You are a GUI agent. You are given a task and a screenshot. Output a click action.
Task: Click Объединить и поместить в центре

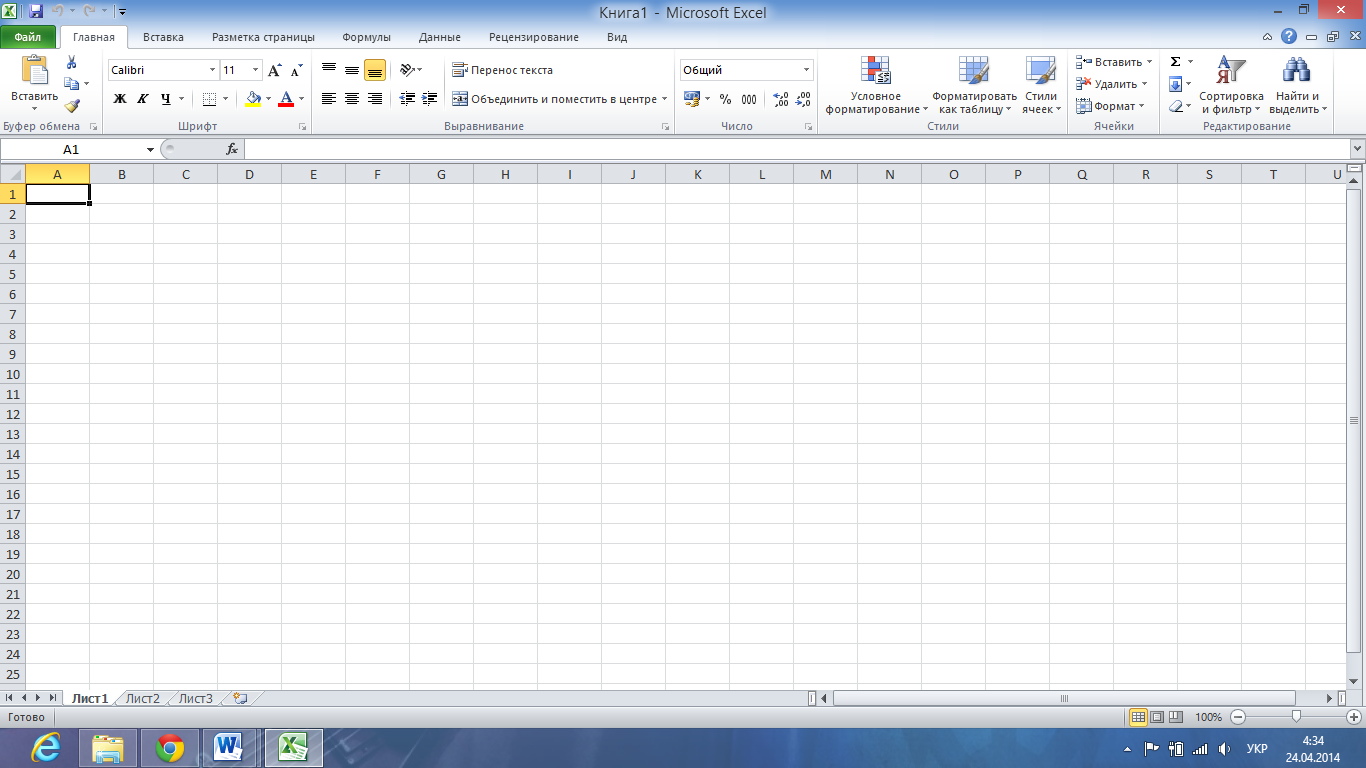(555, 99)
